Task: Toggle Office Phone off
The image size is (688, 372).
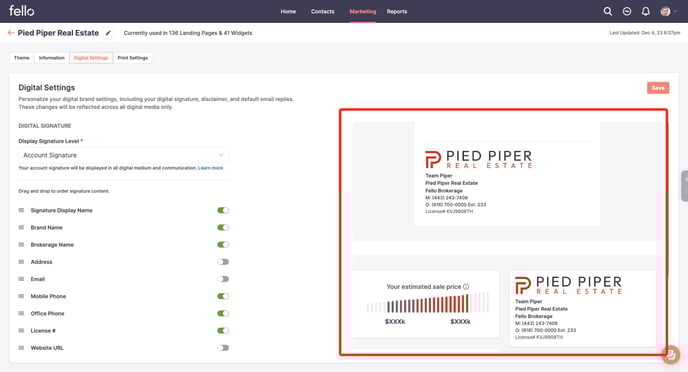Action: 223,313
